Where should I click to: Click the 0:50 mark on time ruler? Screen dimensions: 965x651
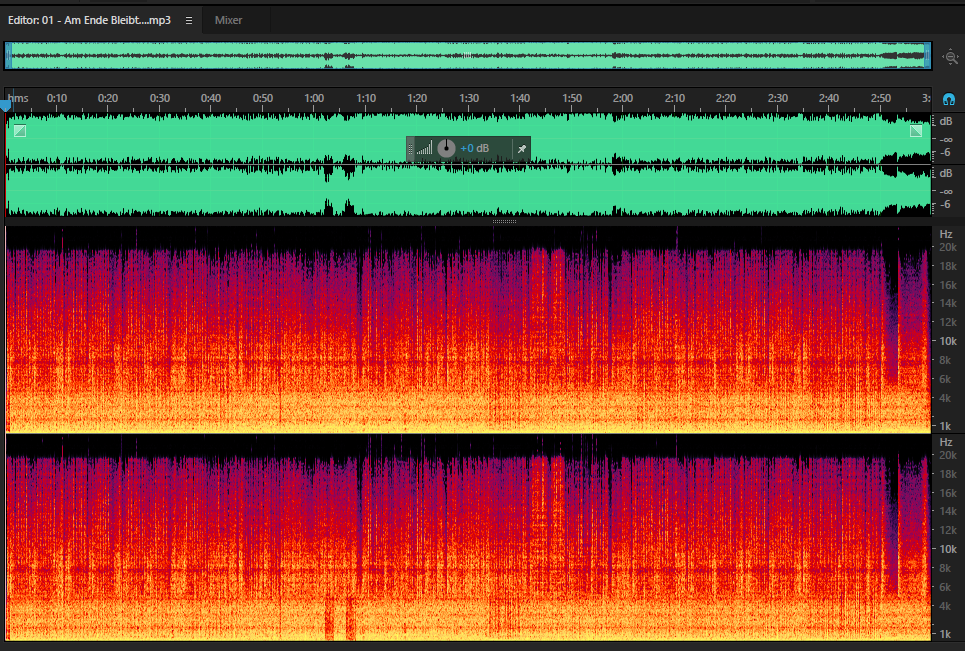point(263,98)
